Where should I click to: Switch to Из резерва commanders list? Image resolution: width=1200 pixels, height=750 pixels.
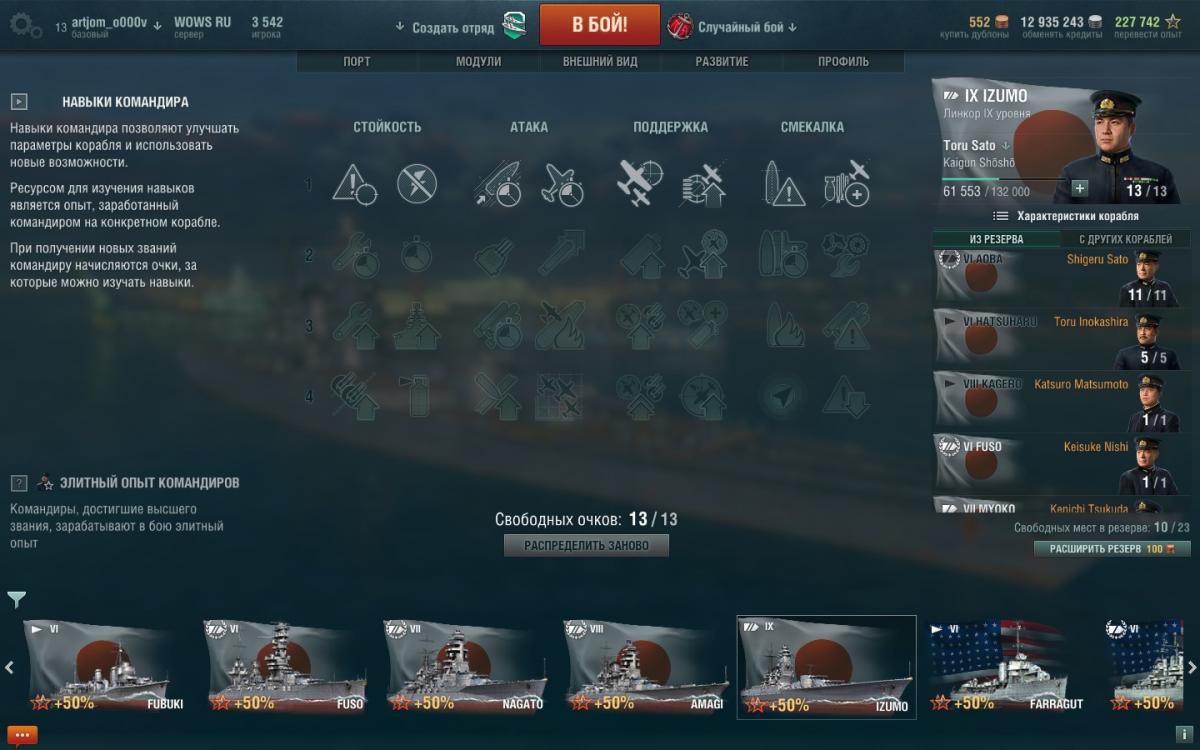tap(996, 239)
